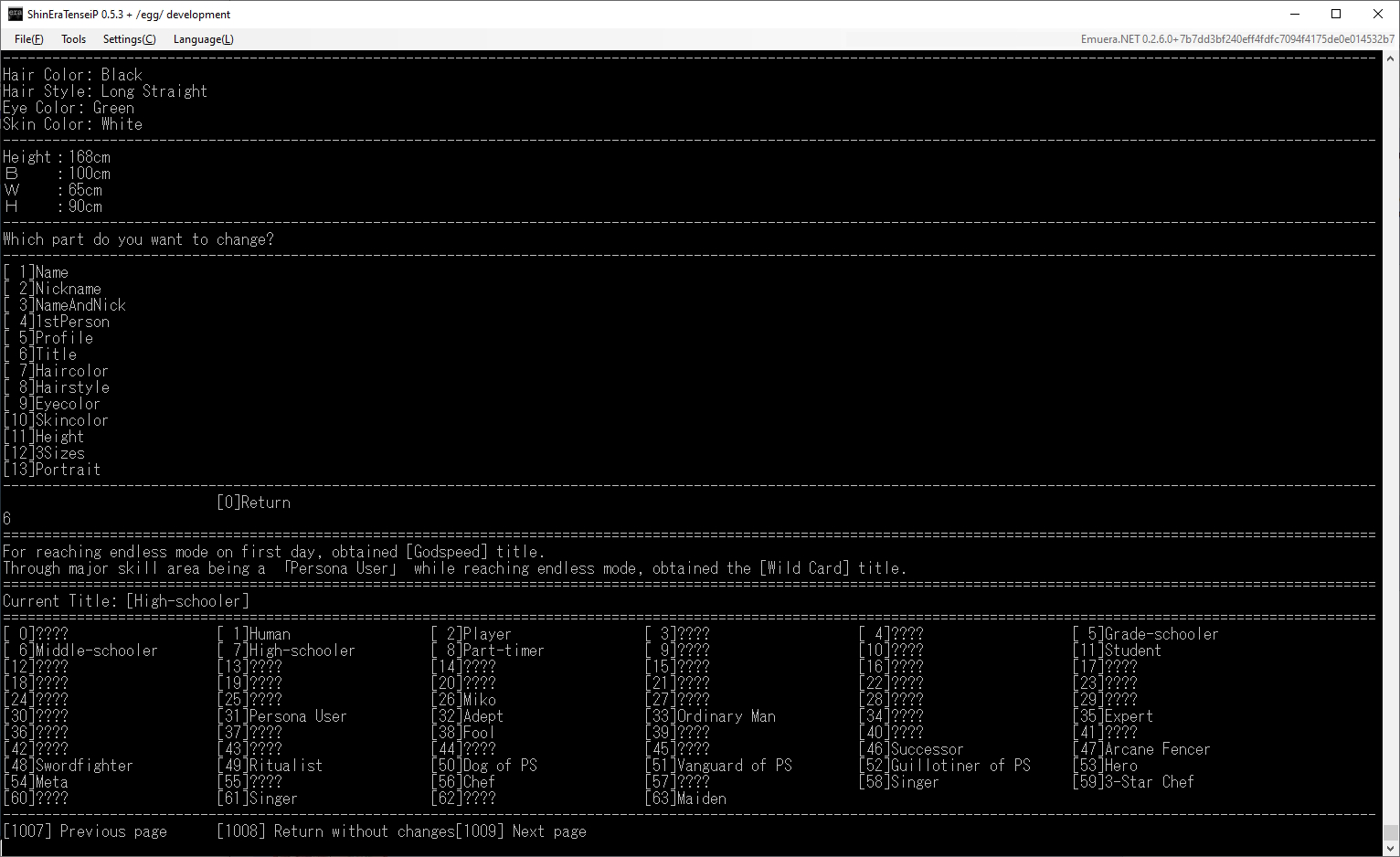Screen dimensions: 1400x857
Task: Pick title [6] Middle-schooler
Action: [80, 651]
